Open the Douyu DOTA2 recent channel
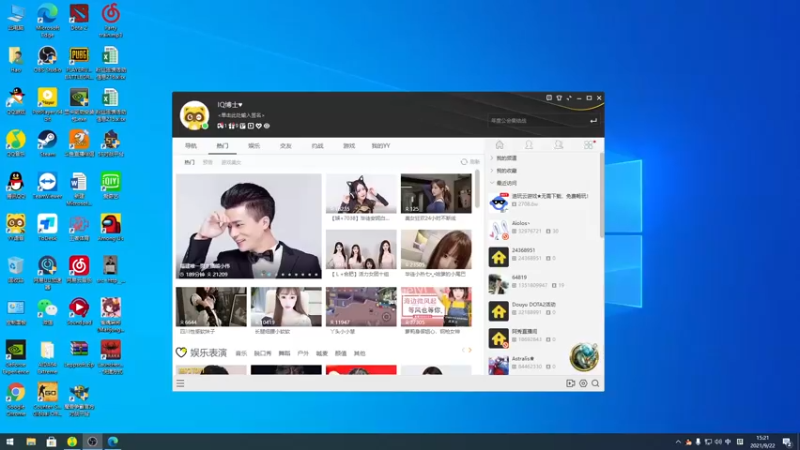800x450 pixels. (x=542, y=311)
